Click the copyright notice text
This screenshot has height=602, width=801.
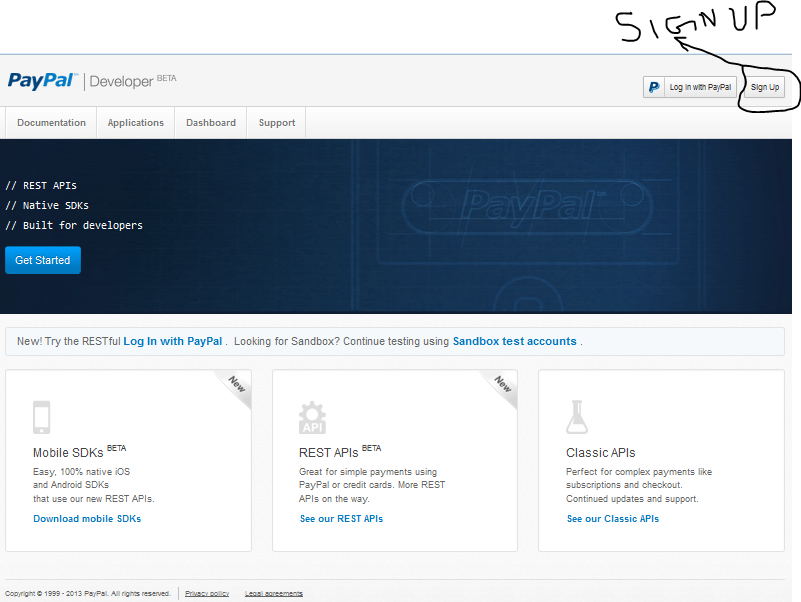88,593
